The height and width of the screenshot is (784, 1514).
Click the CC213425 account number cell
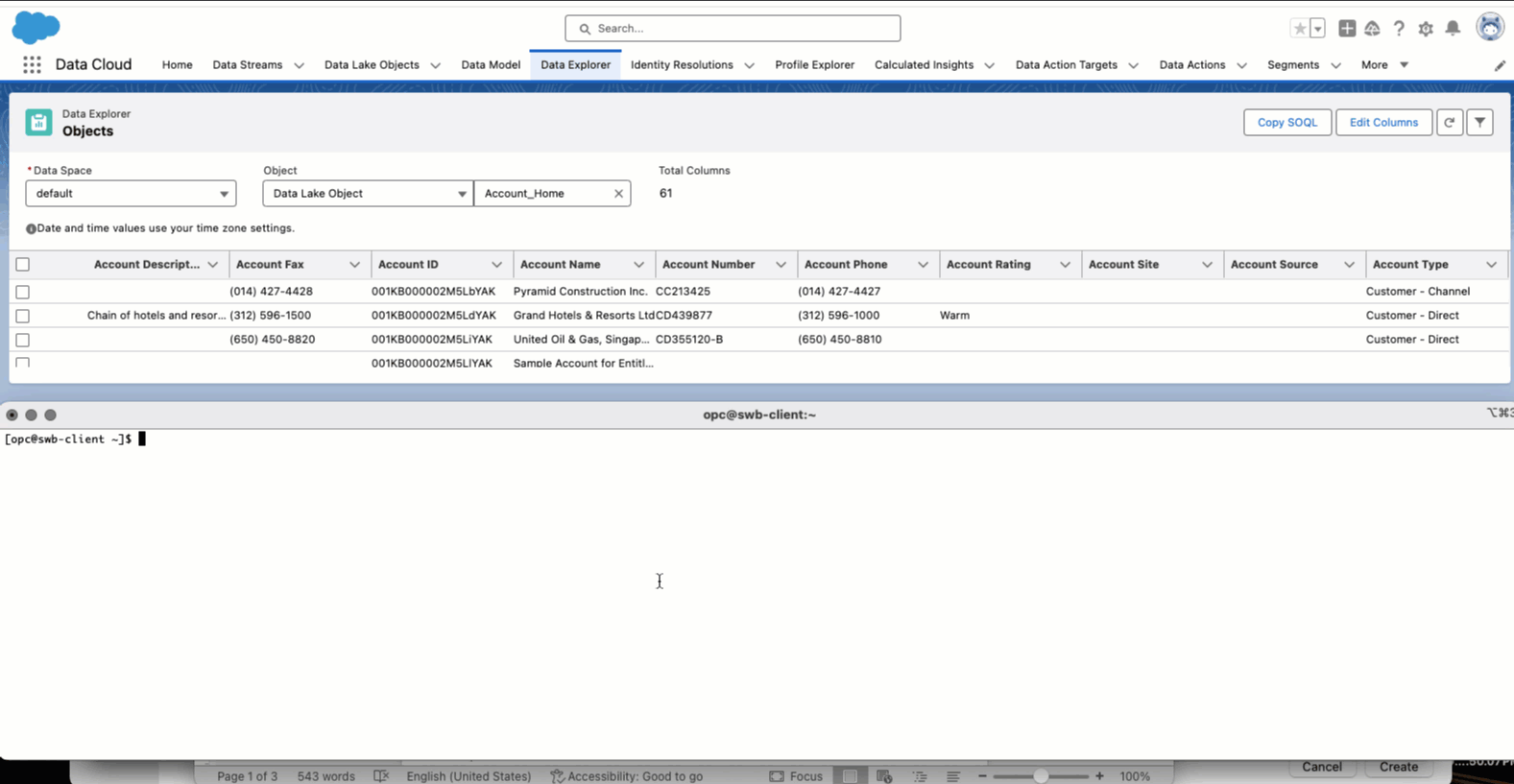[x=683, y=292]
